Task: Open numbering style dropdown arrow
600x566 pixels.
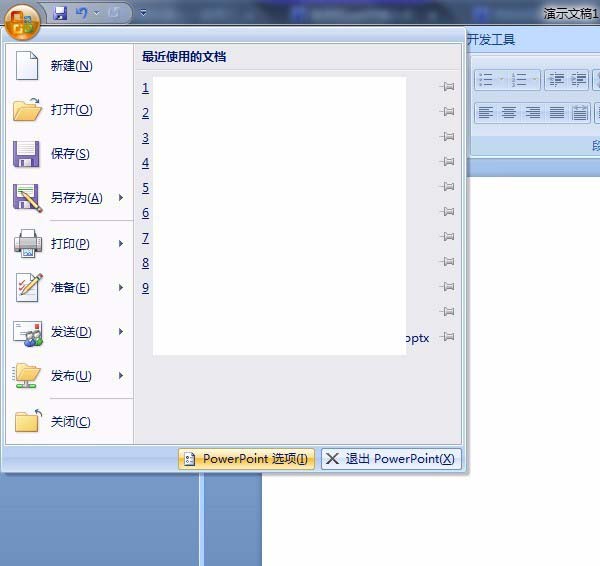Action: click(x=535, y=80)
